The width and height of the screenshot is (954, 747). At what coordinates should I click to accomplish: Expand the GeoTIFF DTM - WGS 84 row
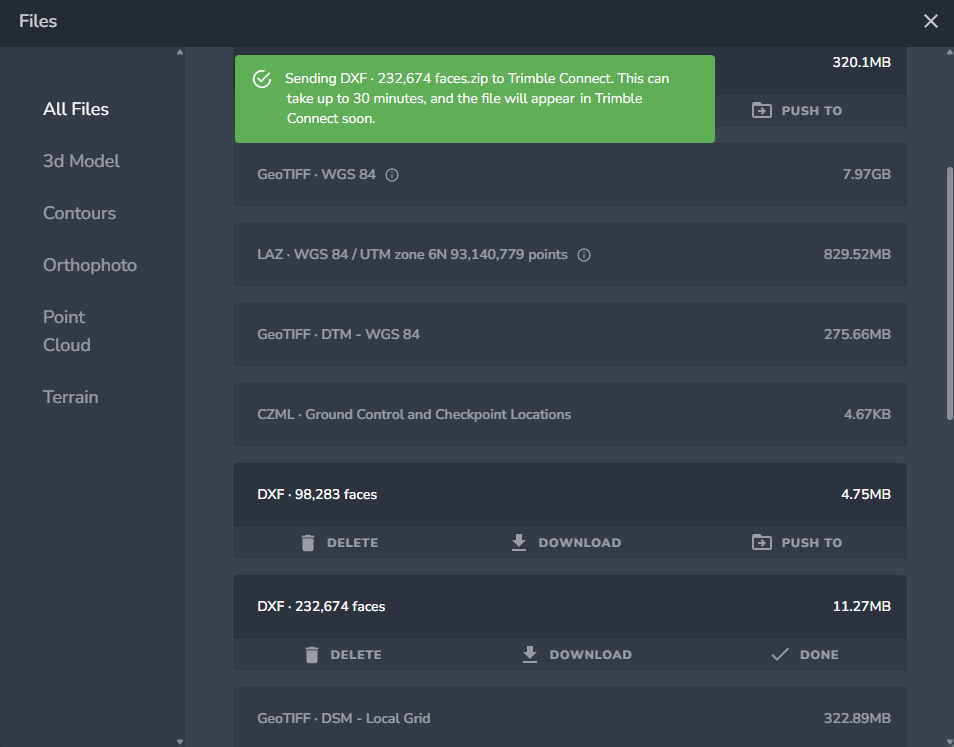569,335
